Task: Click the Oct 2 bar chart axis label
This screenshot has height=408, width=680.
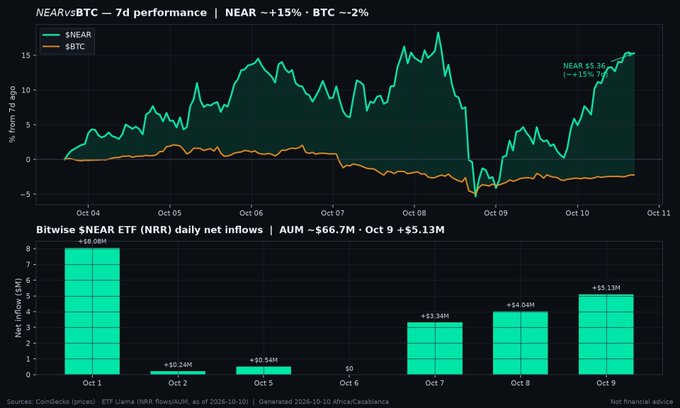Action: pos(178,383)
